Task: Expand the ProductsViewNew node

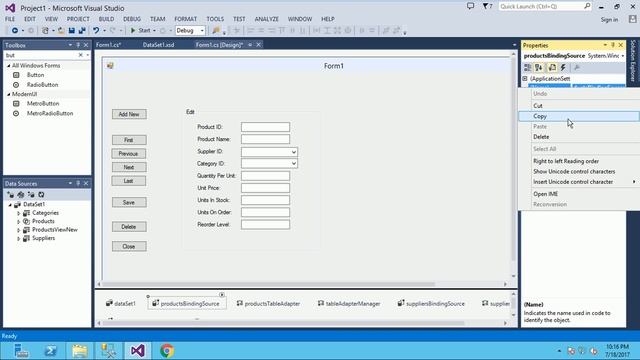Action: click(18, 230)
